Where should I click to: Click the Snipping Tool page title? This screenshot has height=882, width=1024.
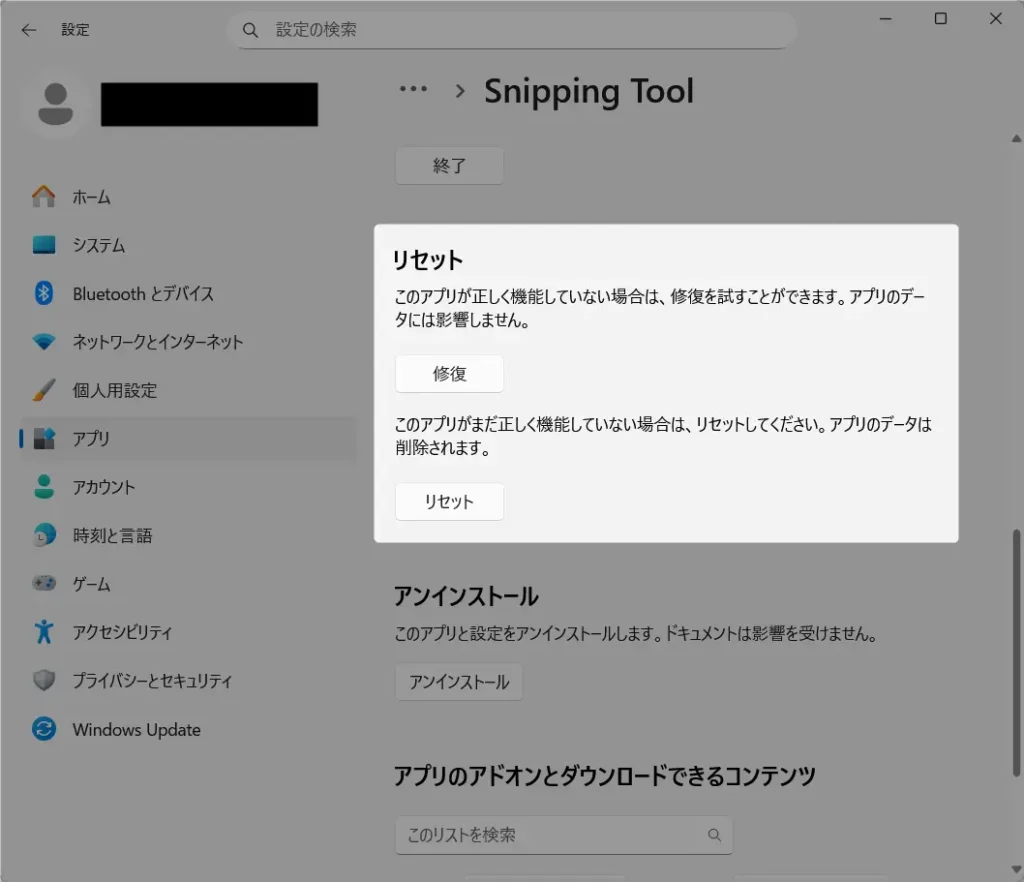click(588, 91)
